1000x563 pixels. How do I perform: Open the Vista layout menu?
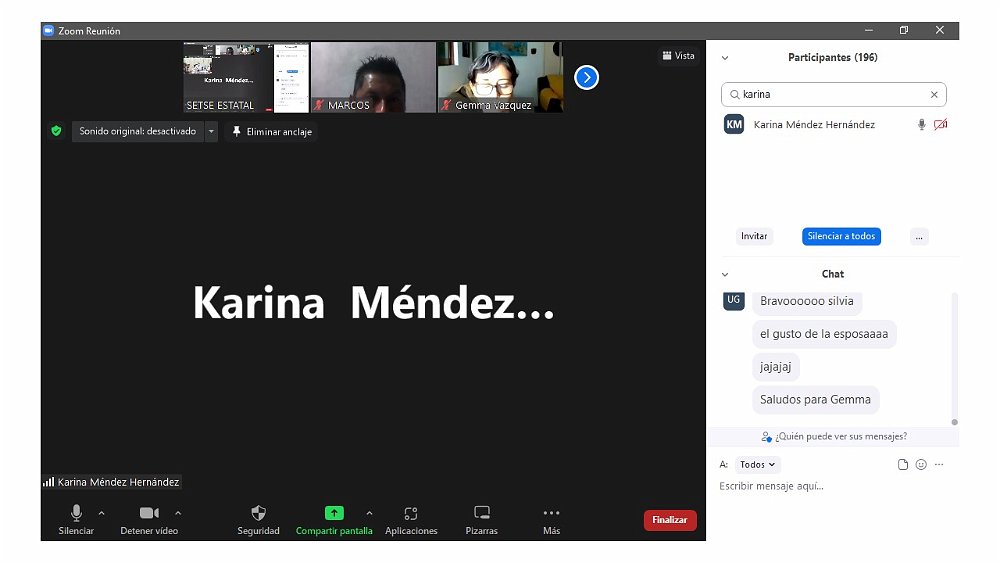[678, 56]
